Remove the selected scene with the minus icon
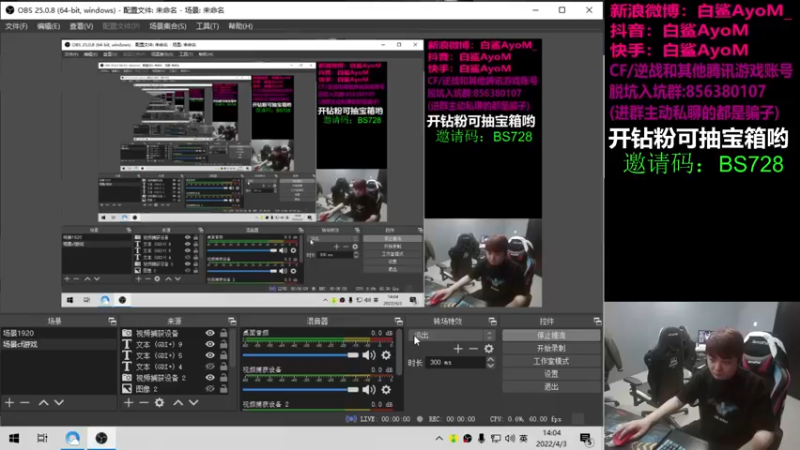The width and height of the screenshot is (800, 450). (24, 403)
